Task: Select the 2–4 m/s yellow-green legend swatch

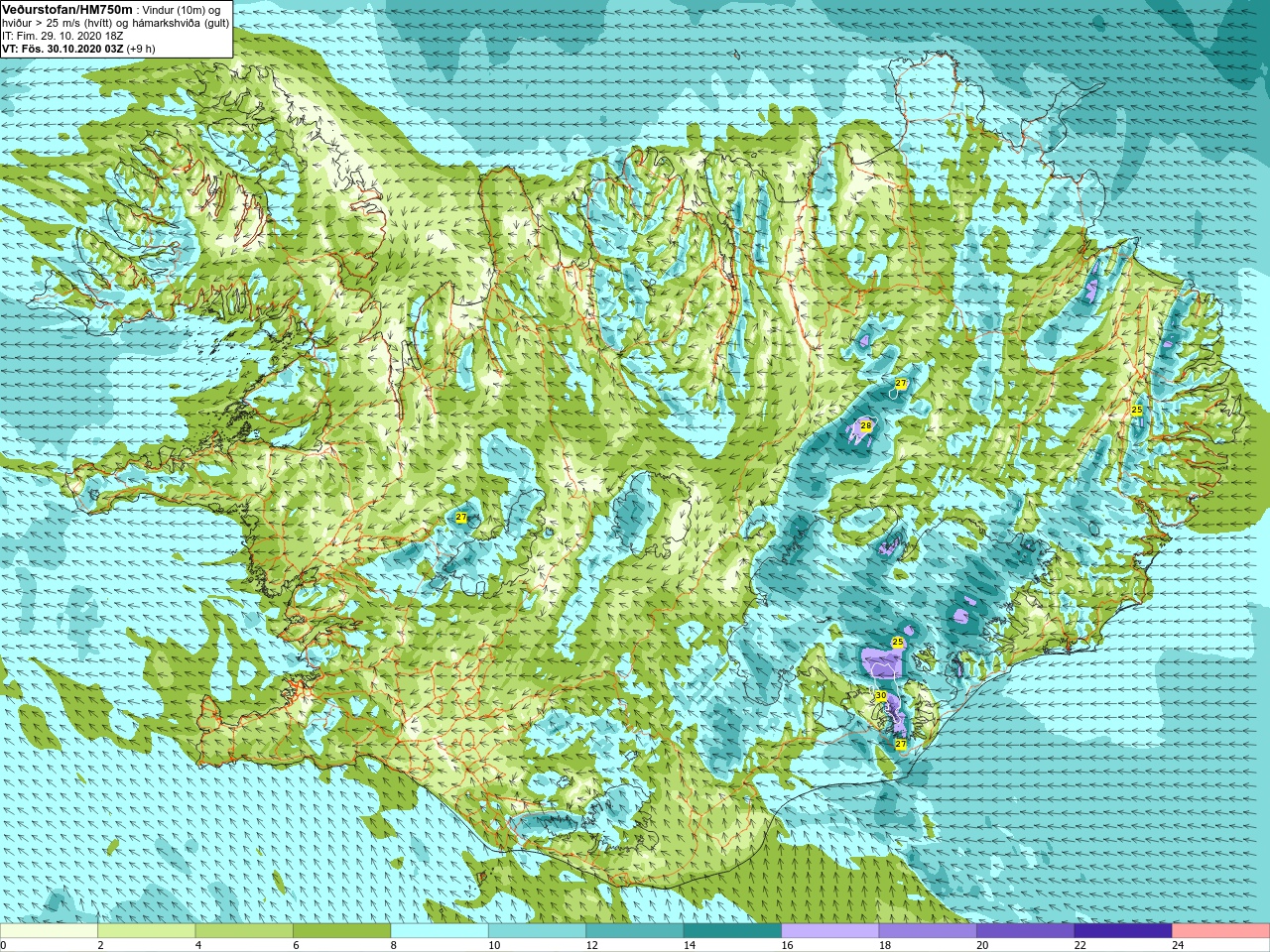Action: (x=147, y=931)
